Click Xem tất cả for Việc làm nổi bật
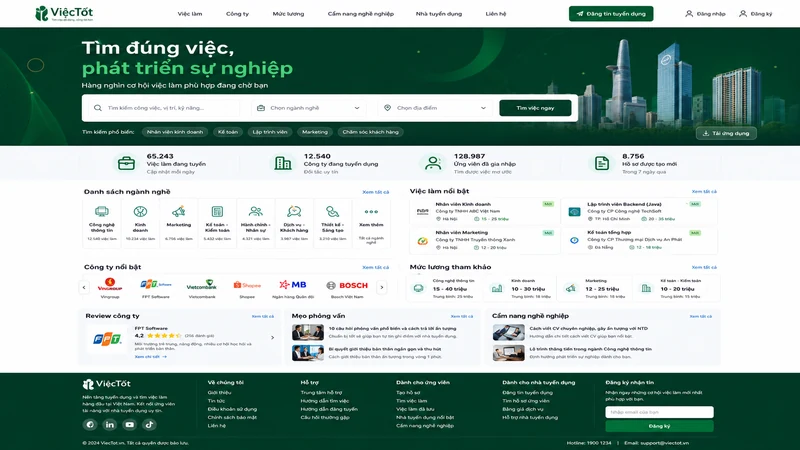 tap(704, 191)
